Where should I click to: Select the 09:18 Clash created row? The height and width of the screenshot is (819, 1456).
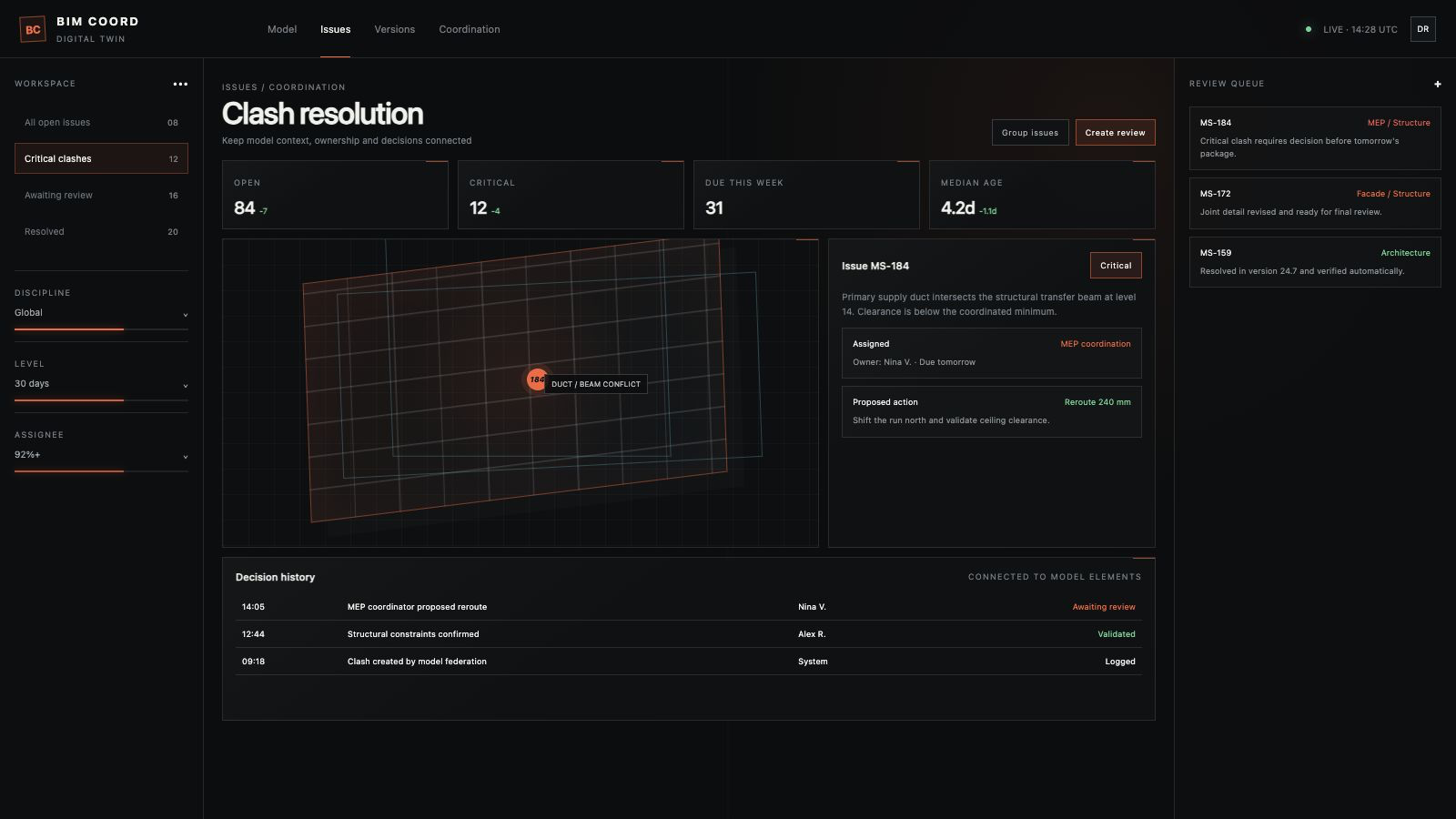coord(688,662)
